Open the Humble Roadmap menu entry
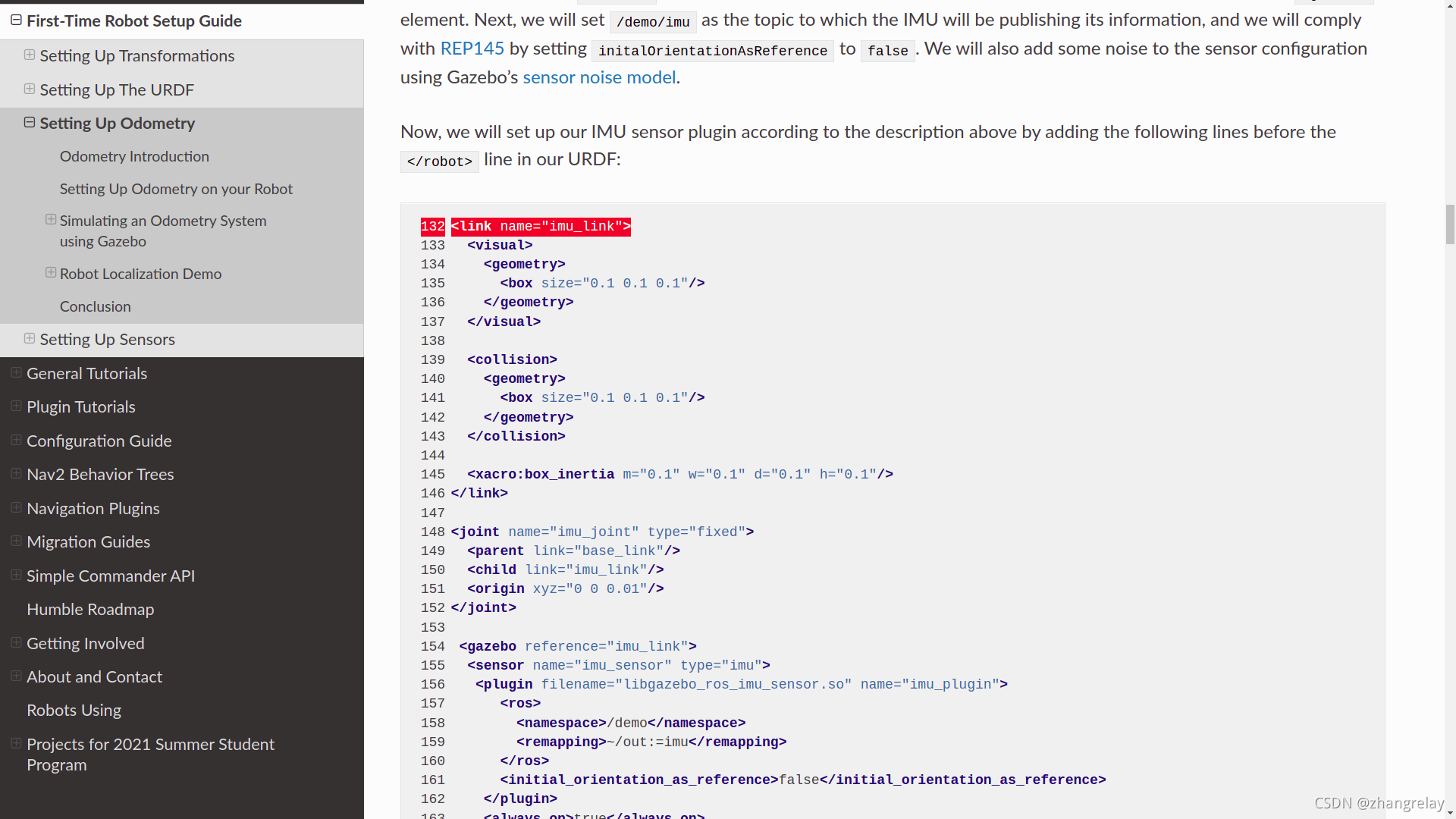Screen dimensions: 1456x819 90,609
